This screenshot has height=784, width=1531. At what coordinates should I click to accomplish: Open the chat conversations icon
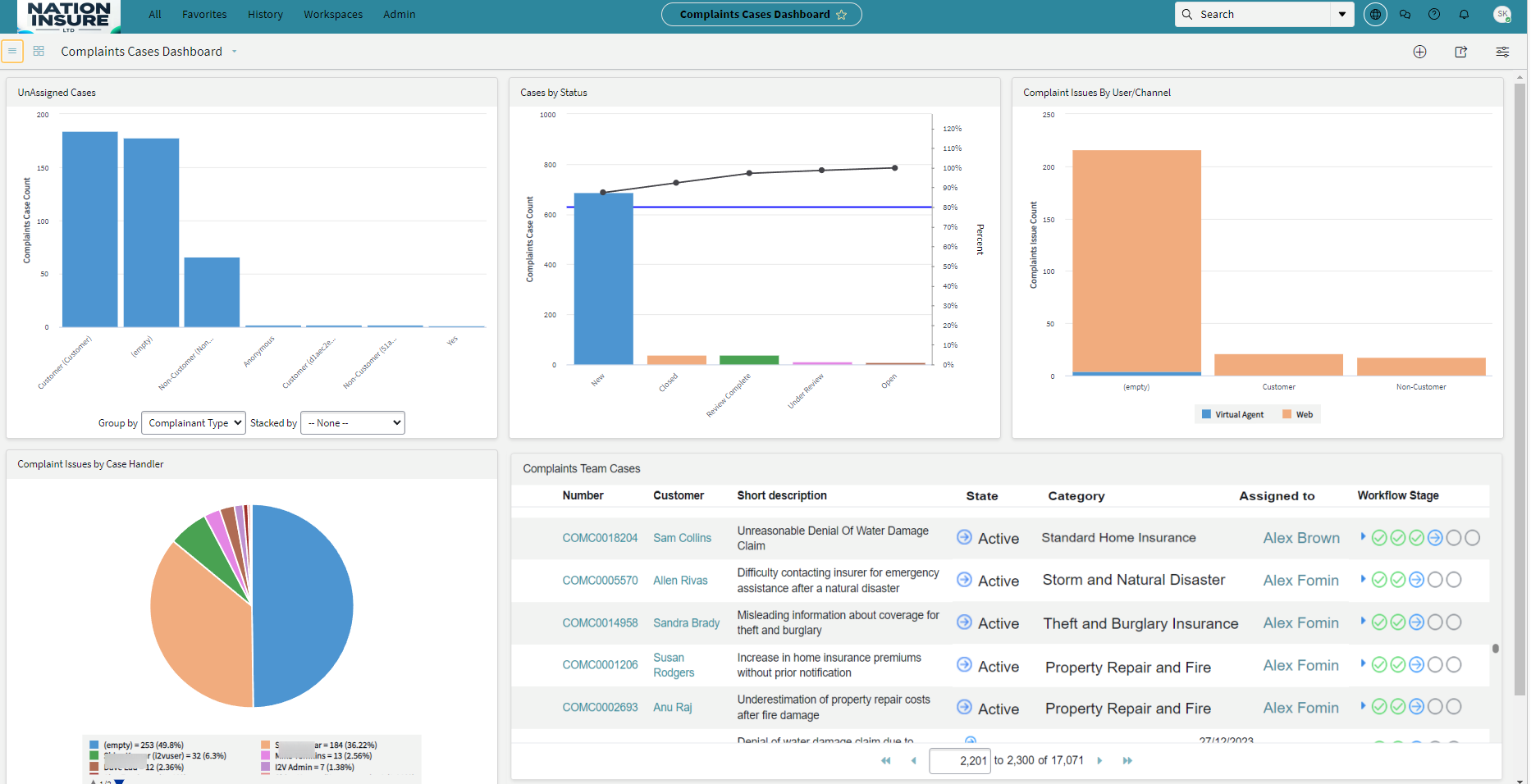click(1405, 14)
